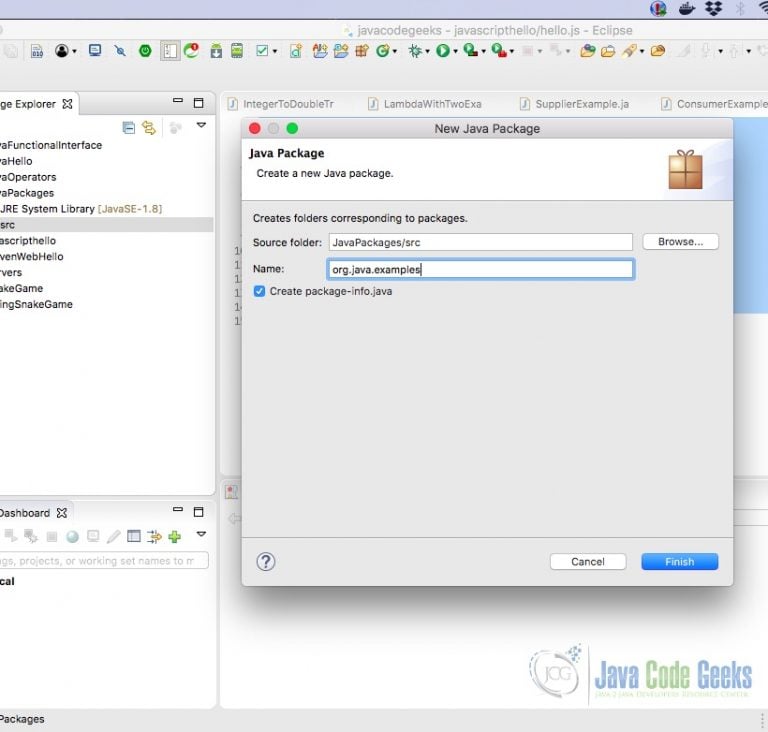Expand the Debug button dropdown arrow
The height and width of the screenshot is (732, 768).
(428, 51)
